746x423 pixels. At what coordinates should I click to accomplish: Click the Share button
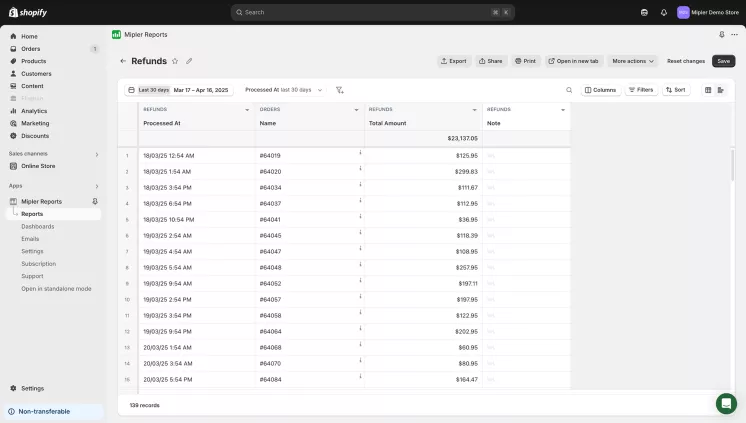pyautogui.click(x=491, y=61)
